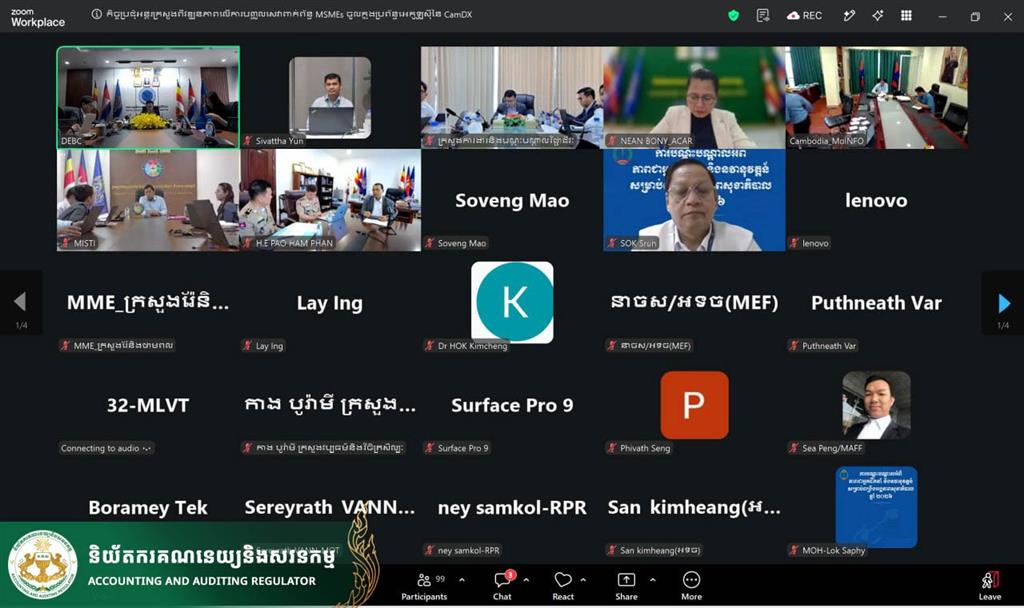This screenshot has width=1024, height=608.
Task: Open the grid view layout icon
Action: click(x=906, y=16)
